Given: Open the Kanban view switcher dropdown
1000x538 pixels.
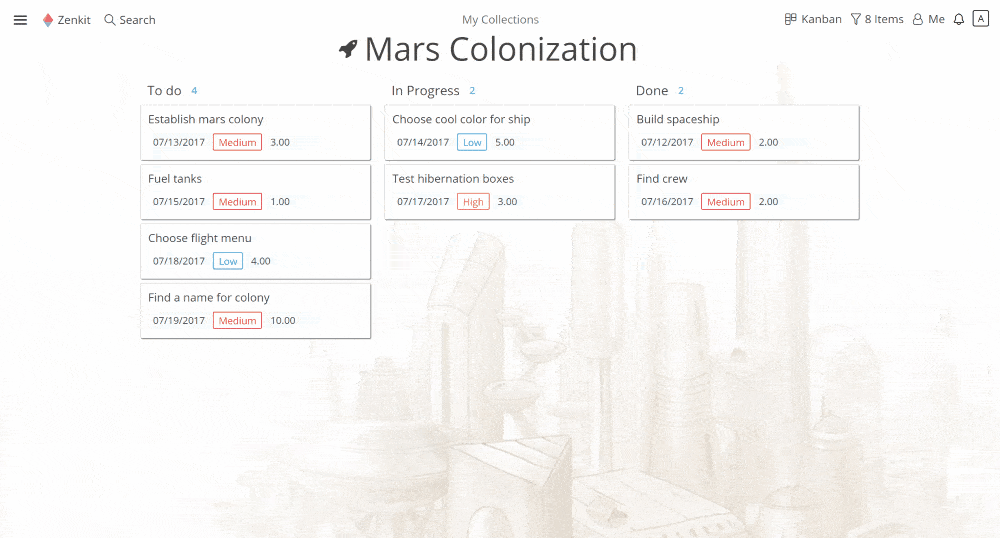Looking at the screenshot, I should coord(813,19).
